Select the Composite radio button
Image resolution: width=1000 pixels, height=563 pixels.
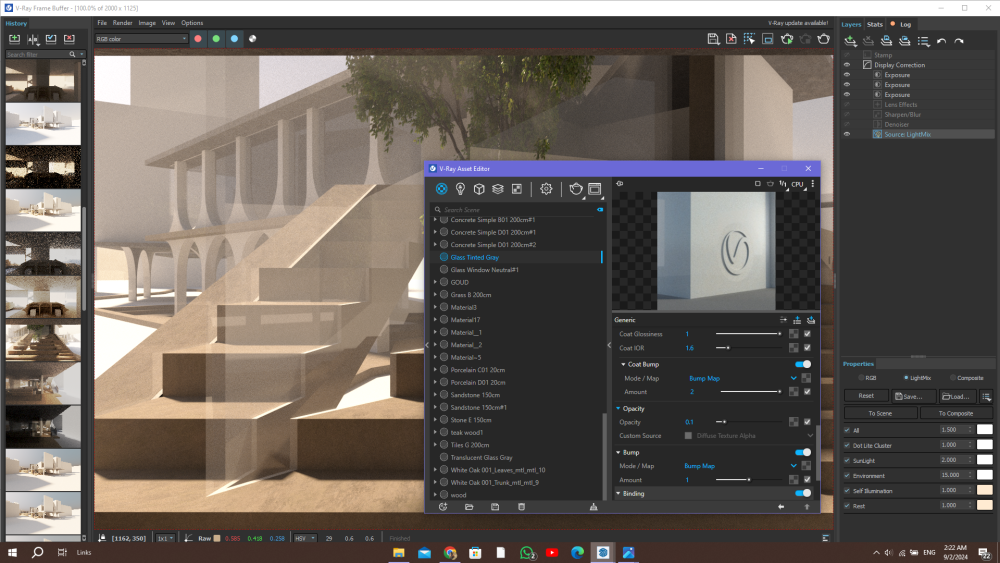953,378
